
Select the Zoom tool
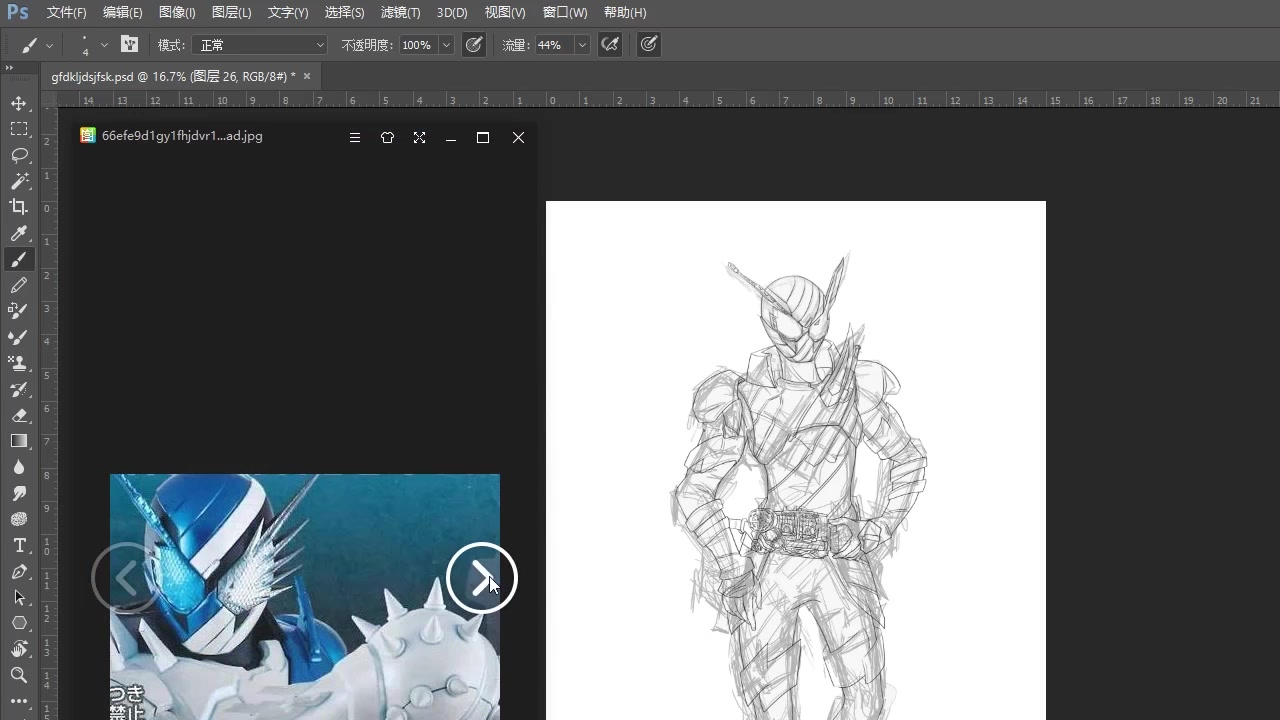[x=19, y=675]
